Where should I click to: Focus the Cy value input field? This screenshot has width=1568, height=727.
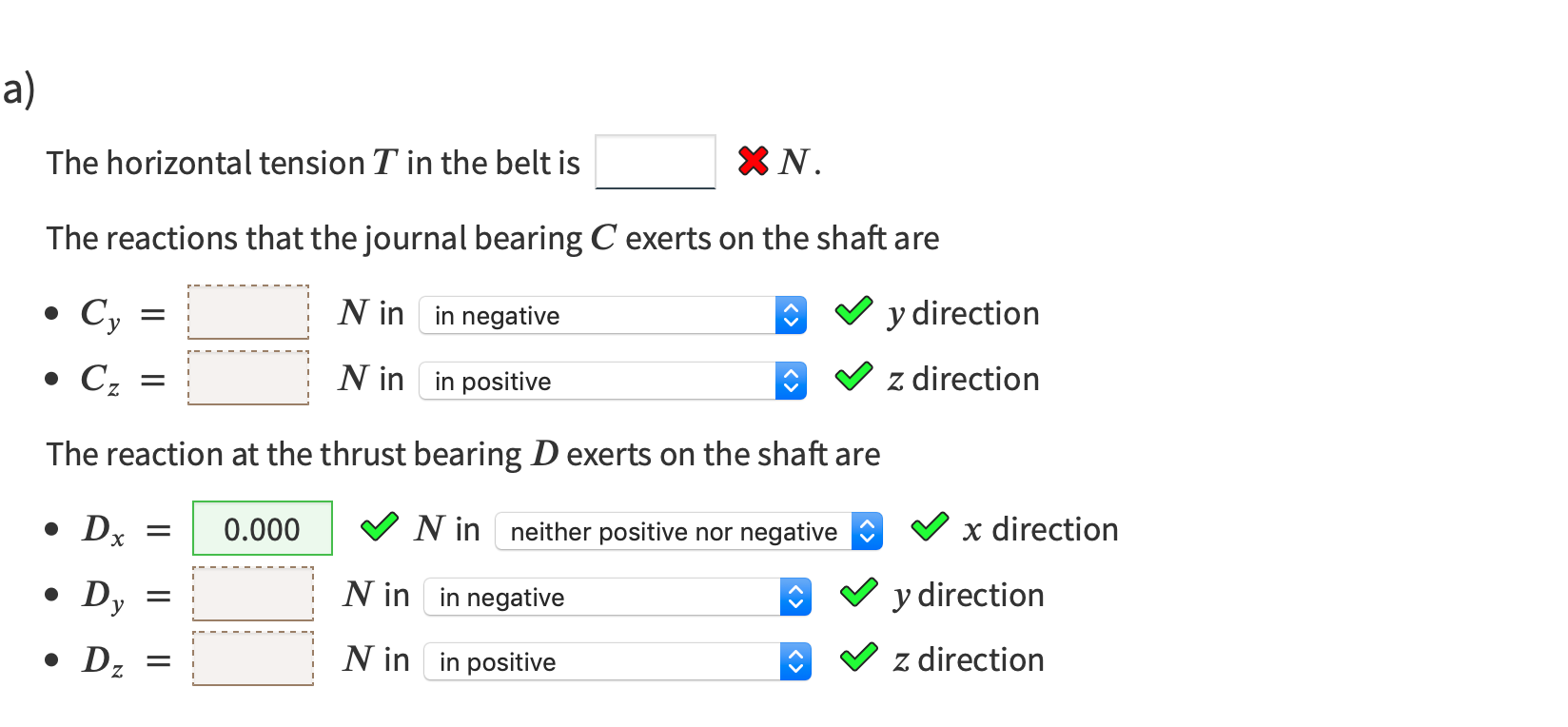(248, 312)
